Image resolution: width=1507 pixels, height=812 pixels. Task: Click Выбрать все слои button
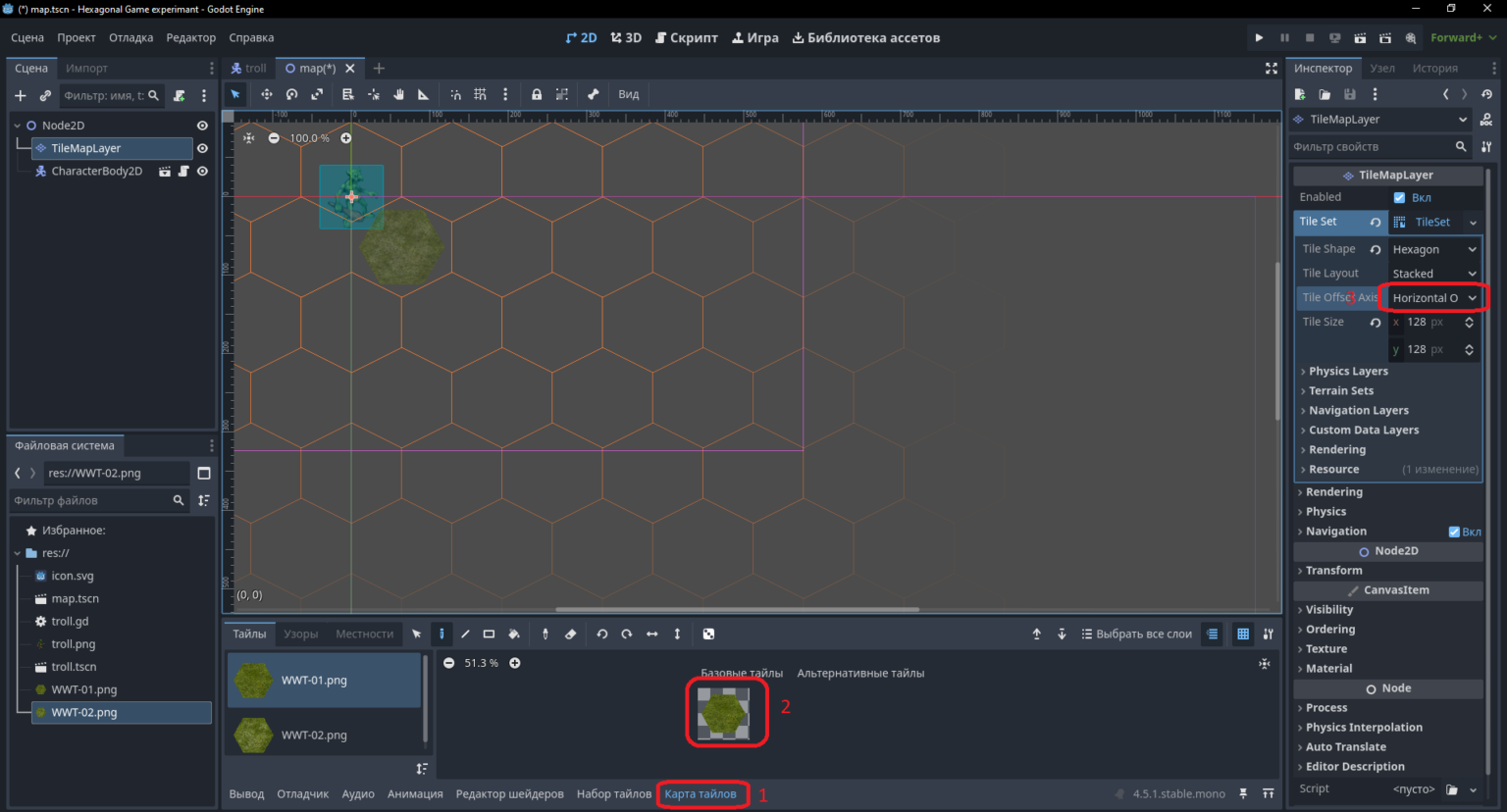click(x=1136, y=634)
